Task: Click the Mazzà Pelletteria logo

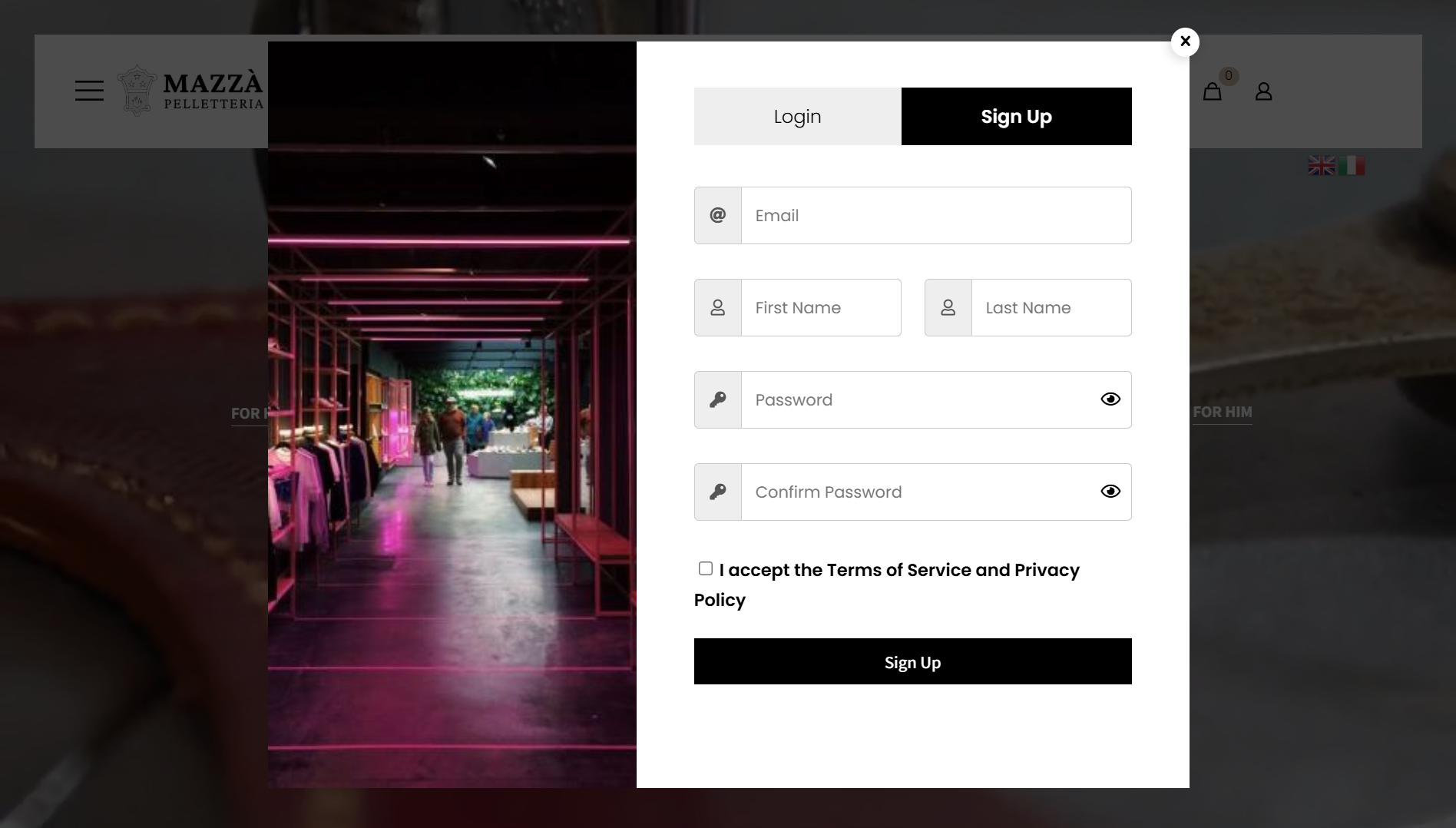Action: pyautogui.click(x=190, y=91)
